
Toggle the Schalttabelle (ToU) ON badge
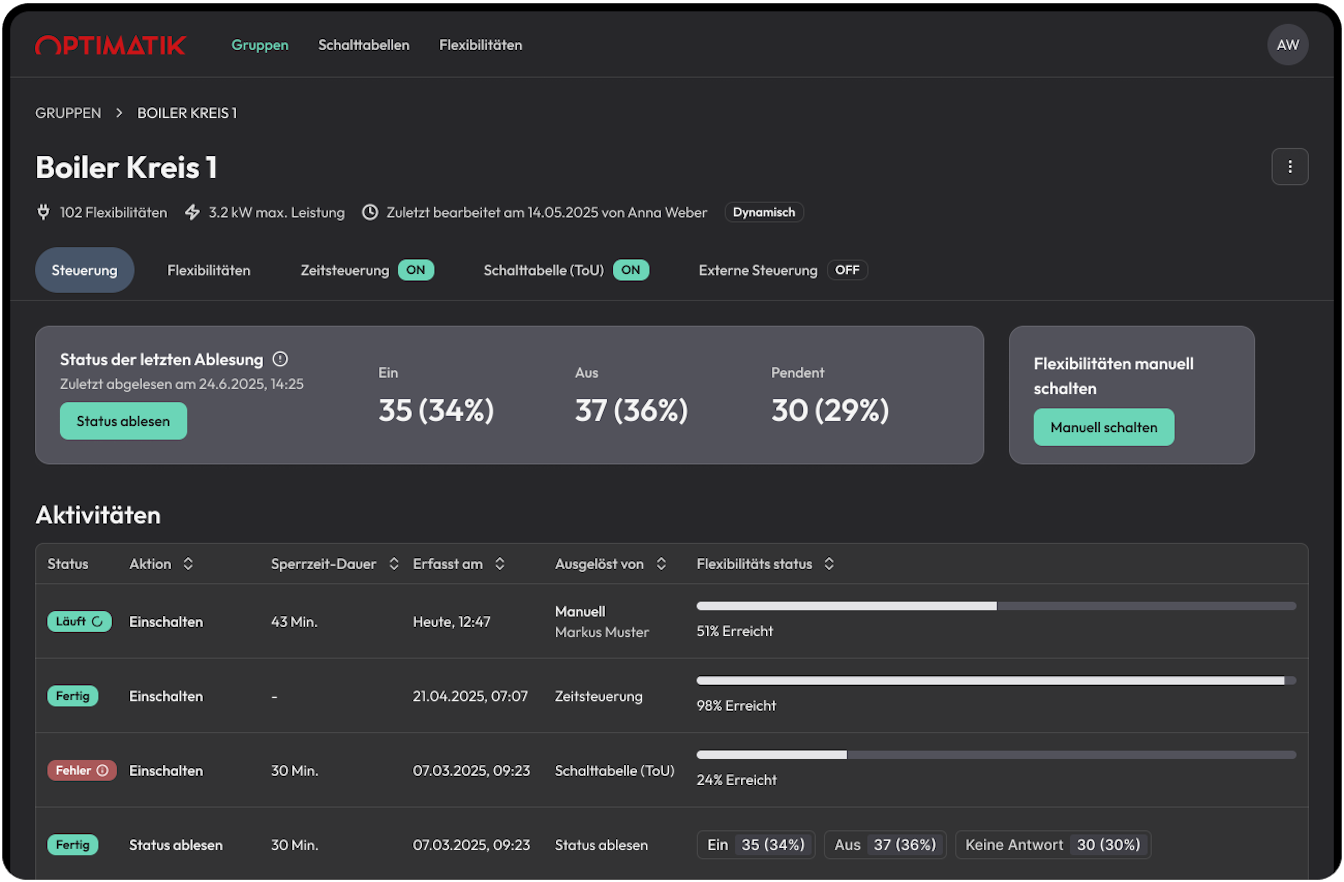tap(631, 270)
